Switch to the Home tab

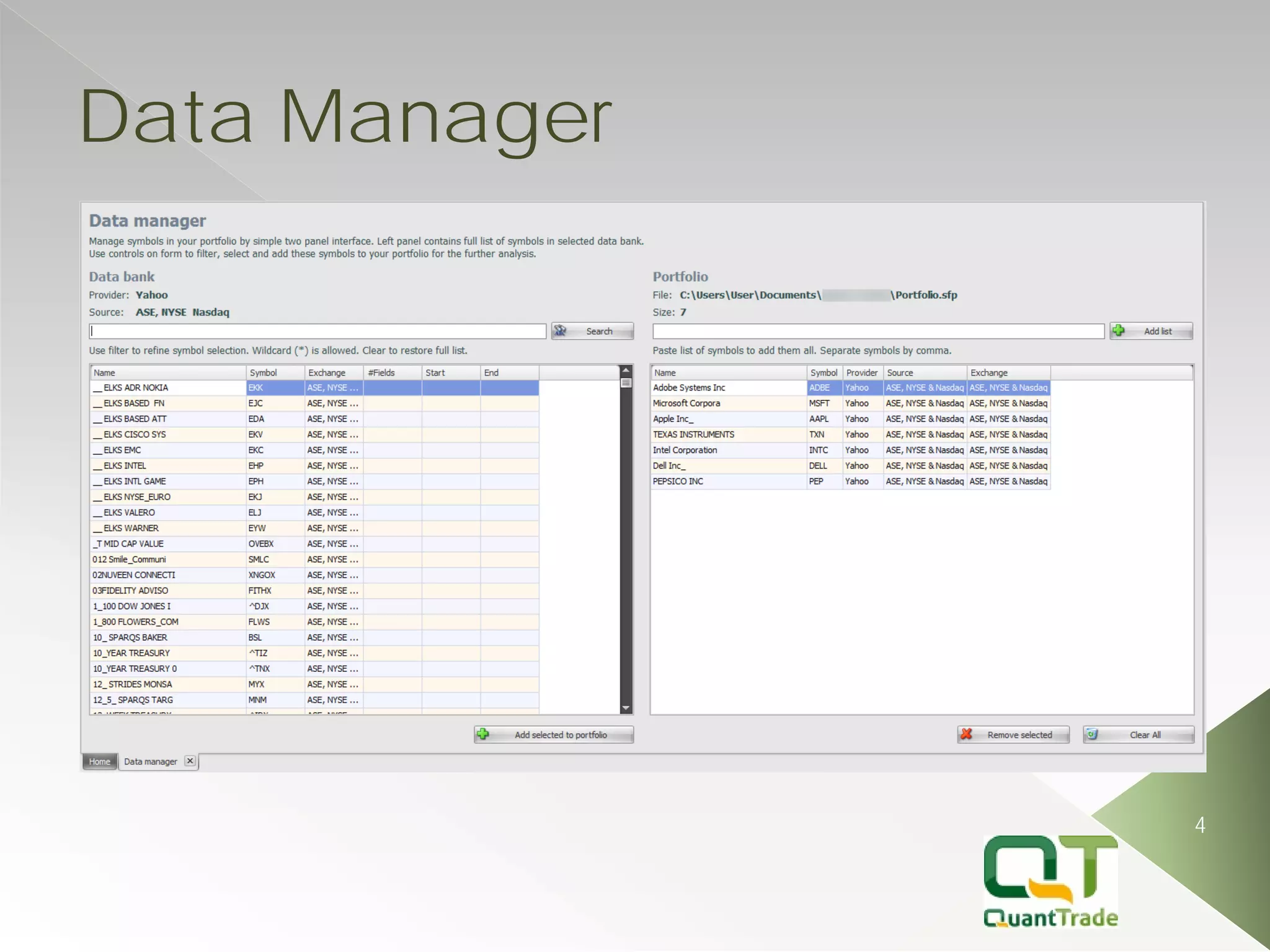pyautogui.click(x=99, y=762)
